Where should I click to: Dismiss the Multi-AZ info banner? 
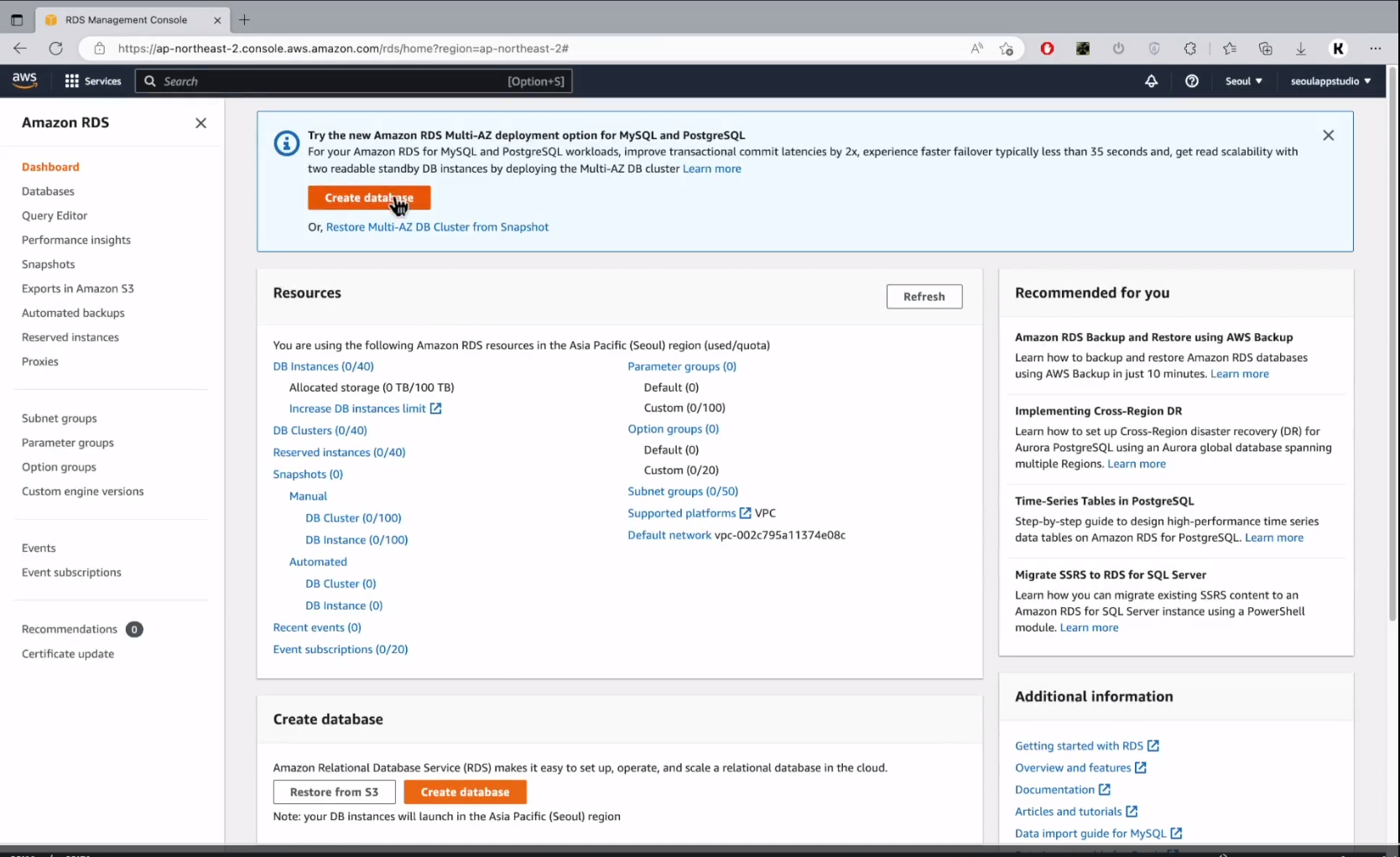click(x=1328, y=135)
